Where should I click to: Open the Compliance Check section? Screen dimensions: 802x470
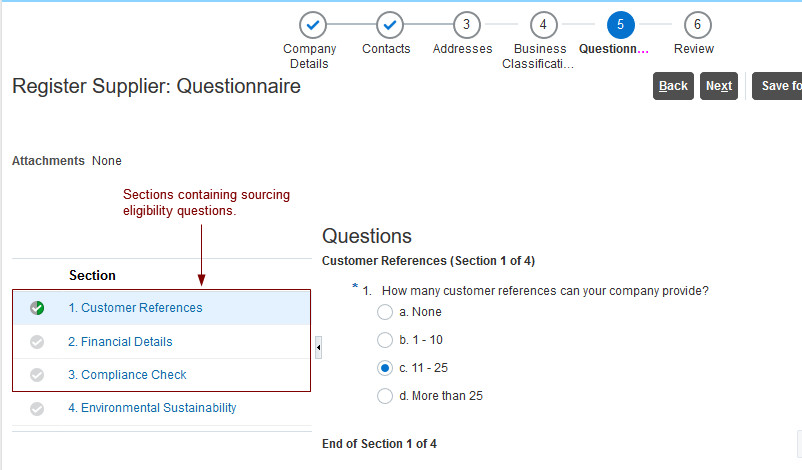pos(127,375)
